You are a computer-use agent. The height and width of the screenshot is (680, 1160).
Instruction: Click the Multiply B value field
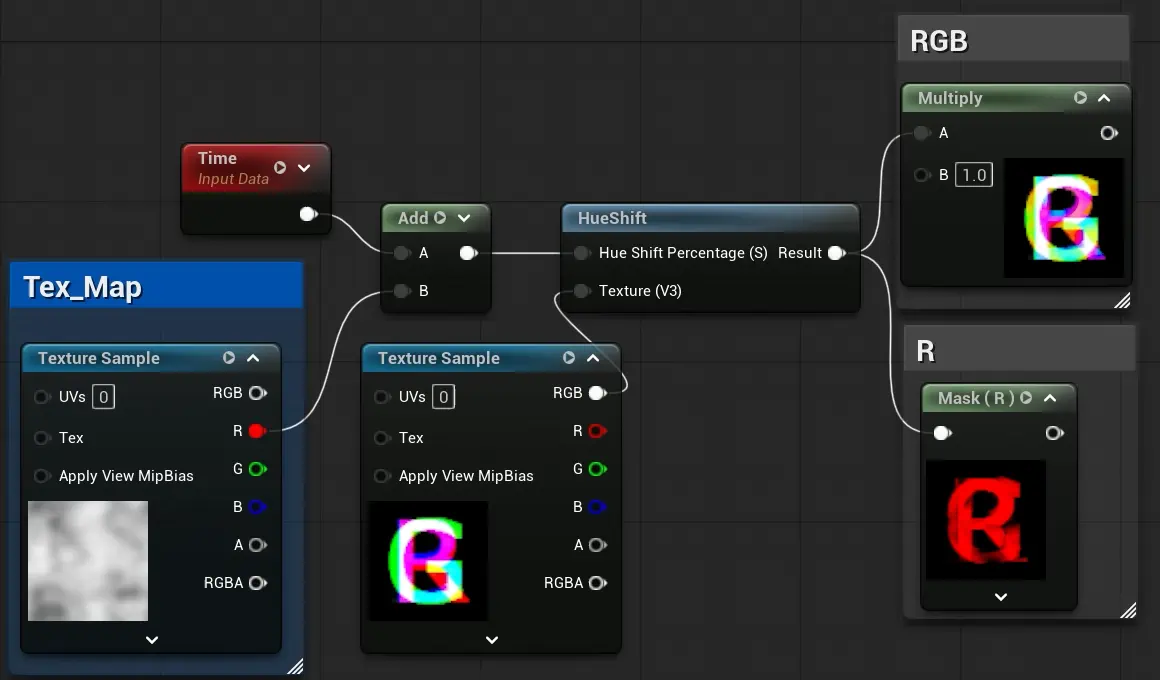tap(973, 175)
